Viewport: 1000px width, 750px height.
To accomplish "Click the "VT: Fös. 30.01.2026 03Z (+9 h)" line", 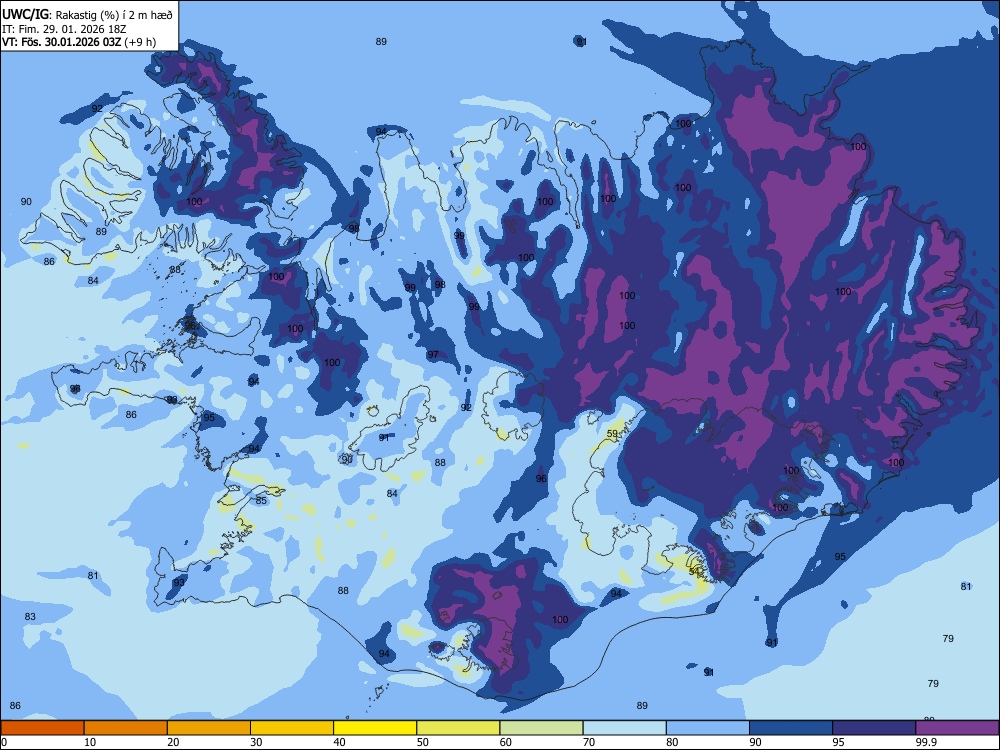I will pyautogui.click(x=79, y=42).
